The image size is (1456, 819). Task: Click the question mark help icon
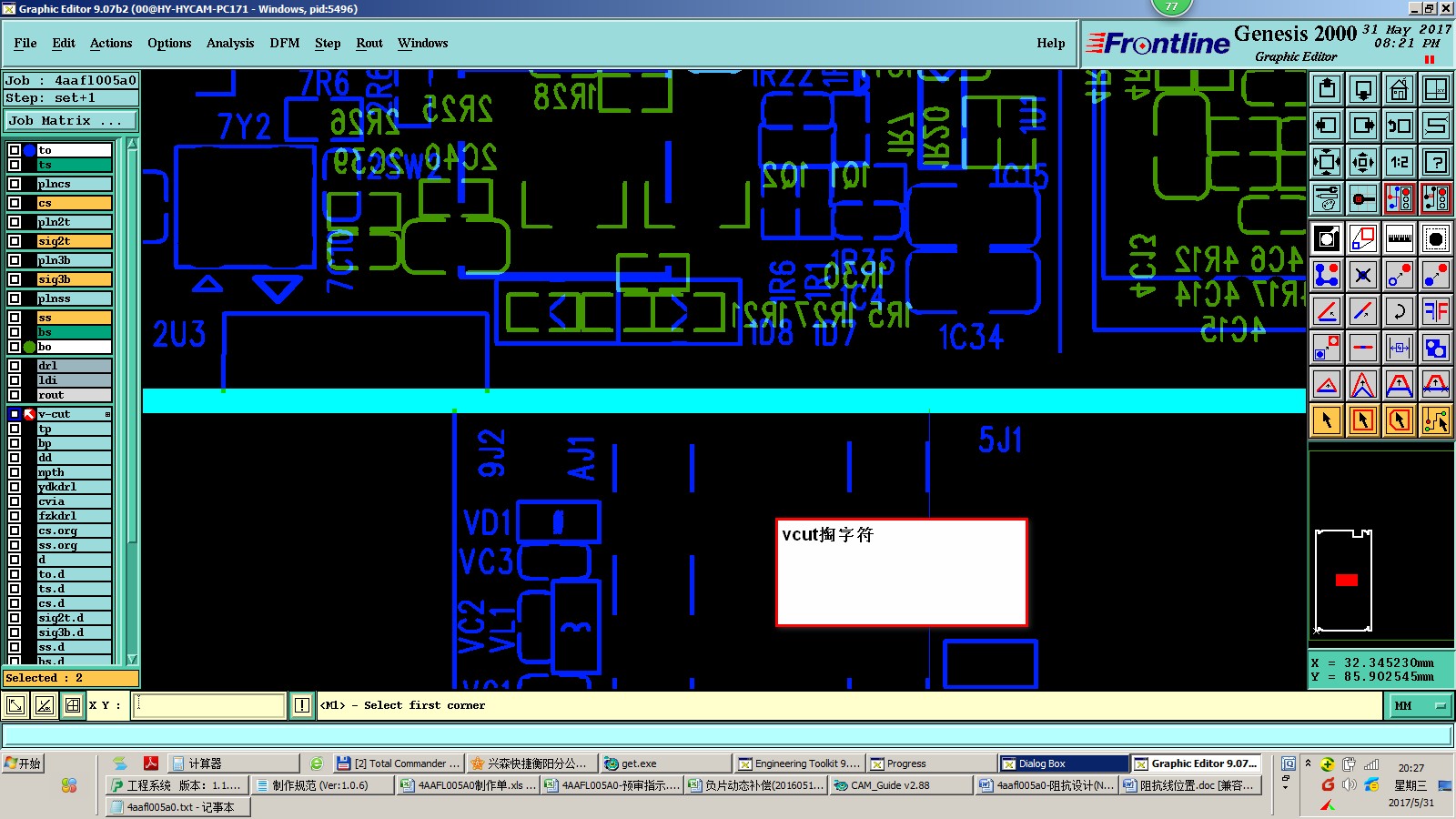pyautogui.click(x=1436, y=163)
